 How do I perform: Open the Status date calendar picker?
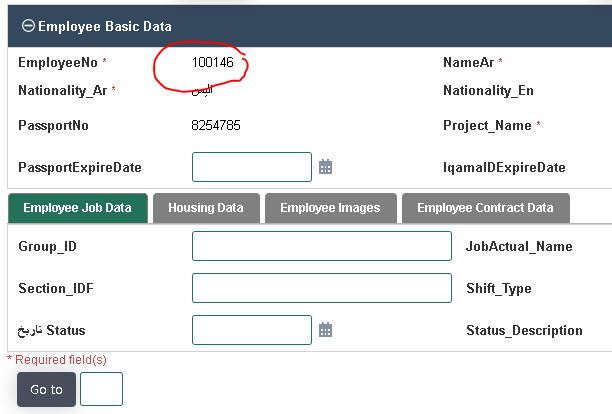click(x=325, y=330)
